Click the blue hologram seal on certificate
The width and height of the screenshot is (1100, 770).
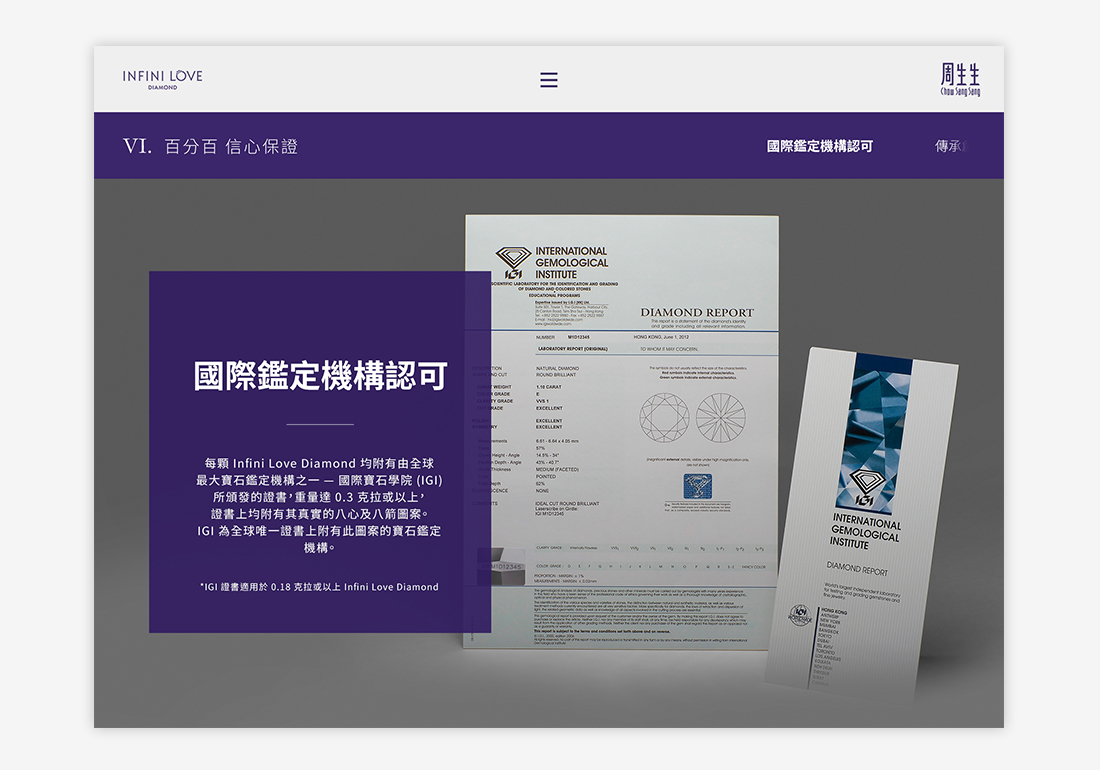[x=697, y=486]
